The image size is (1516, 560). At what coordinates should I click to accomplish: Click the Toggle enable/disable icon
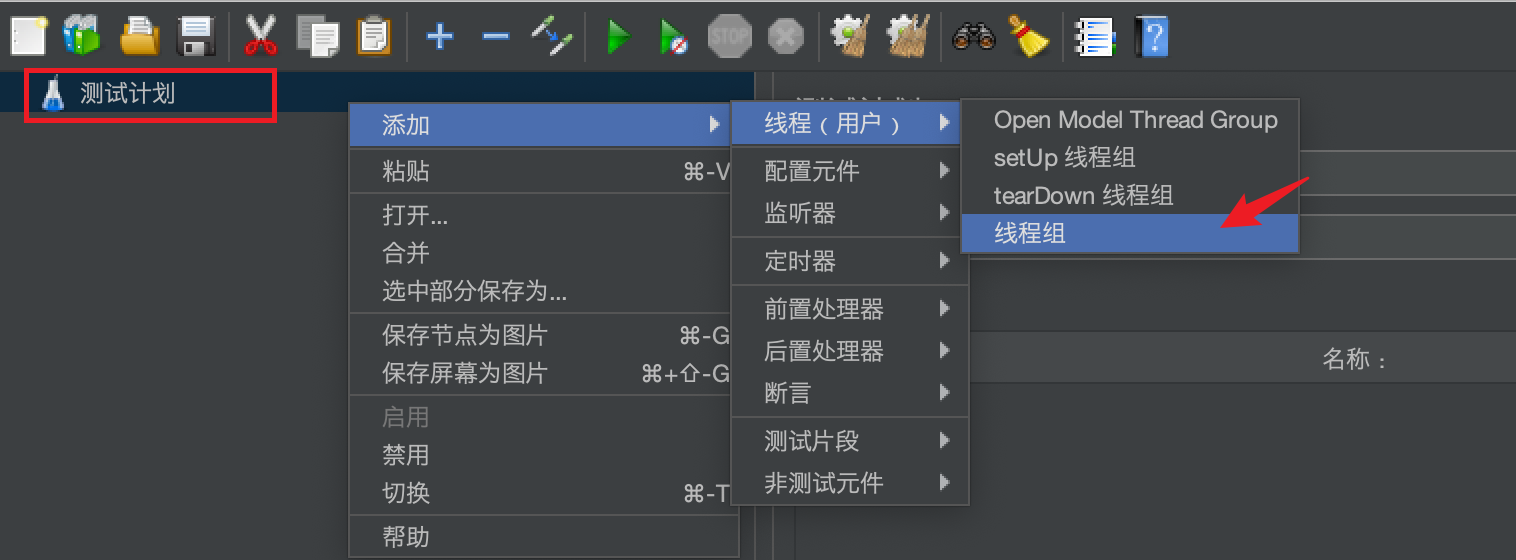click(551, 37)
